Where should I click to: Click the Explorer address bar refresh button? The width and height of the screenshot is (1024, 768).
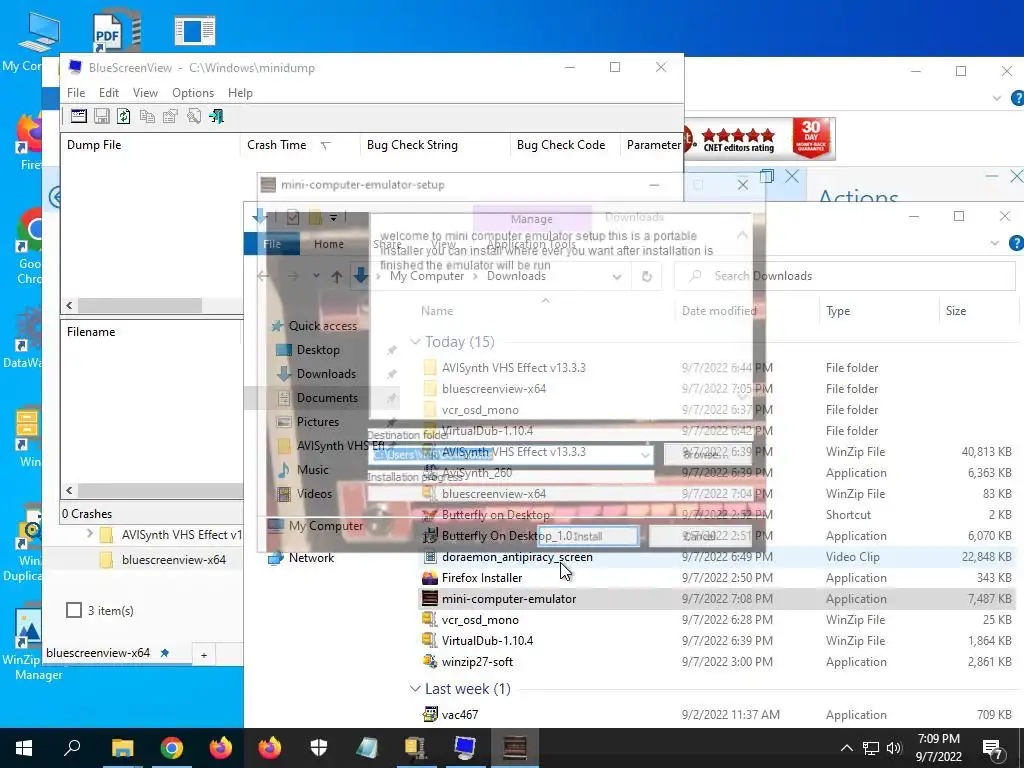tap(647, 276)
